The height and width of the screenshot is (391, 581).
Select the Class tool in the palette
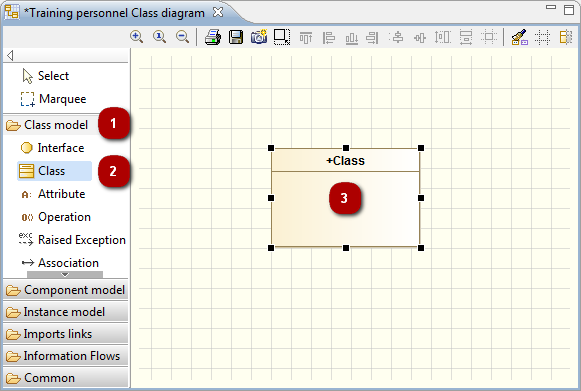pos(54,171)
